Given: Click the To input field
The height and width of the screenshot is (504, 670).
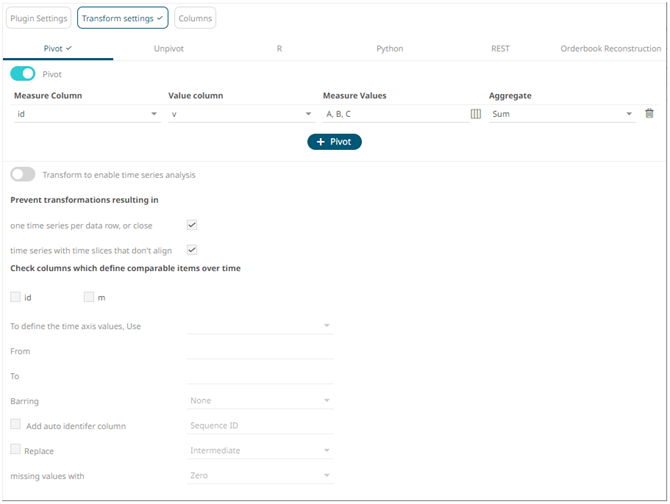Looking at the screenshot, I should (260, 376).
